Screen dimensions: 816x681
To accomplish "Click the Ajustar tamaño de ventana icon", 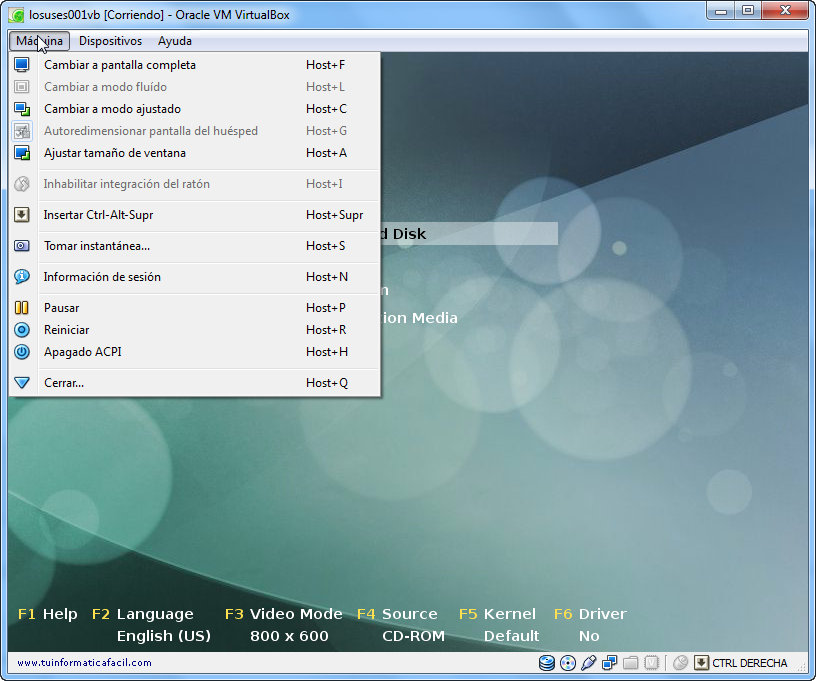I will [x=22, y=153].
